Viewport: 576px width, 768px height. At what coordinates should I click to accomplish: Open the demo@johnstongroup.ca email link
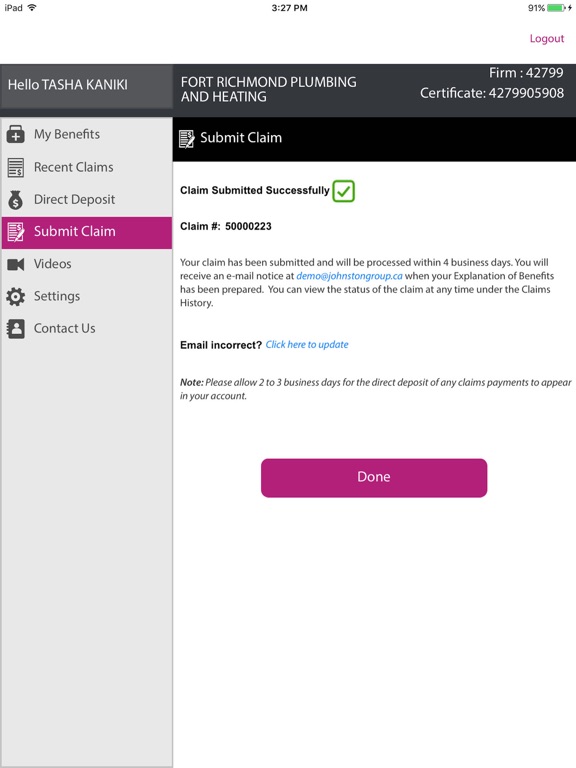pos(349,276)
